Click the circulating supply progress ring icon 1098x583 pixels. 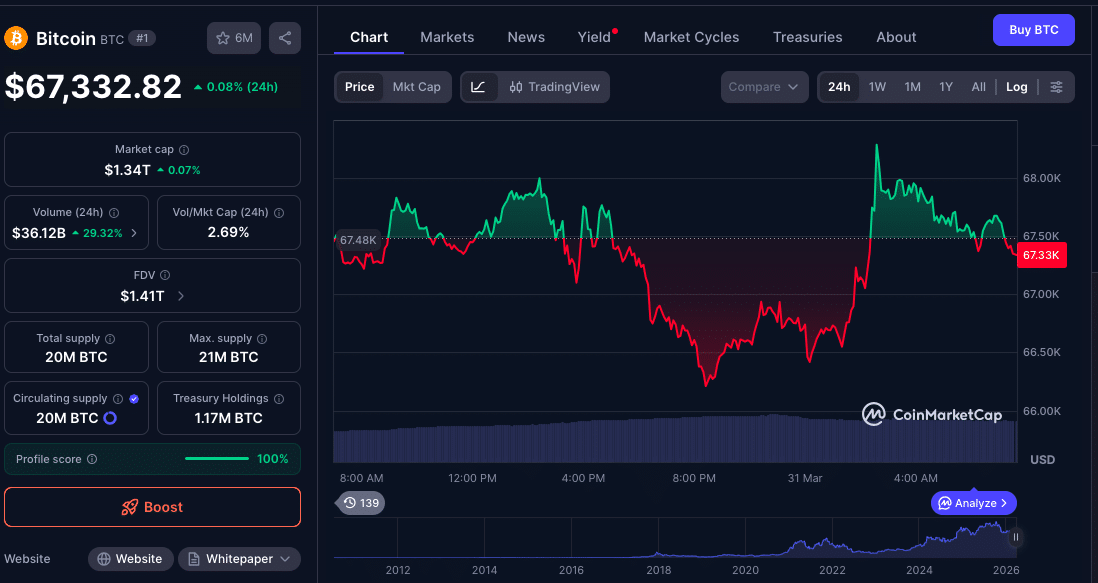tap(110, 419)
